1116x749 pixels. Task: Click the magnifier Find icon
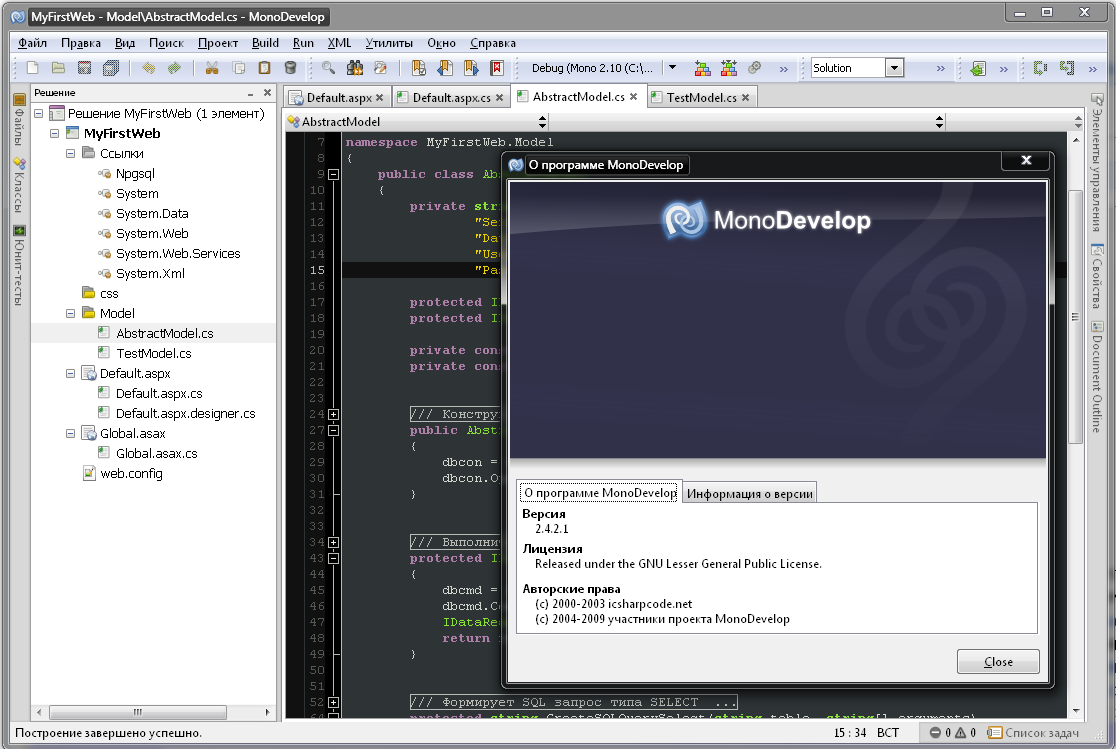[x=328, y=68]
